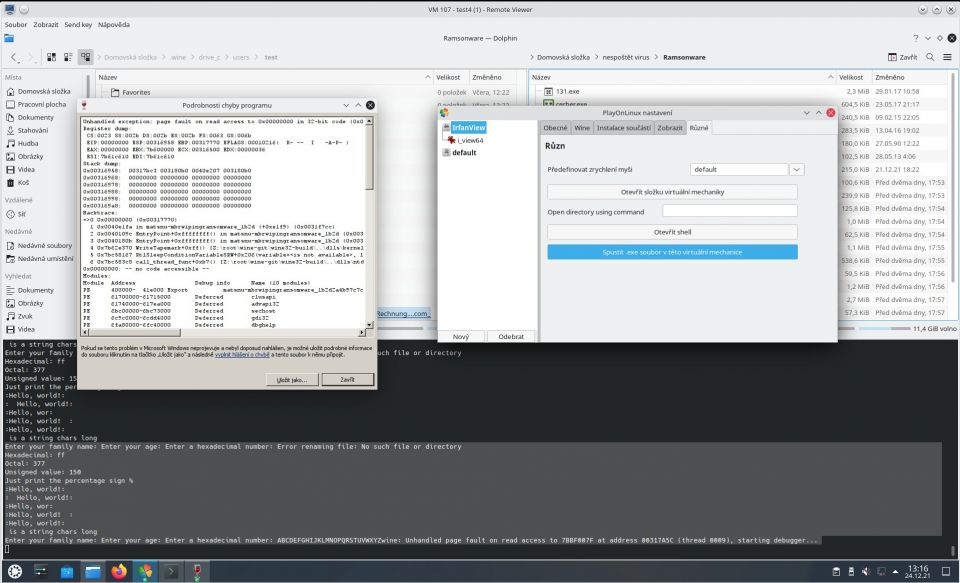Click Spustit .exe soubor v této virtuální mechanice
Viewport: 960px width, 583px height.
672,252
